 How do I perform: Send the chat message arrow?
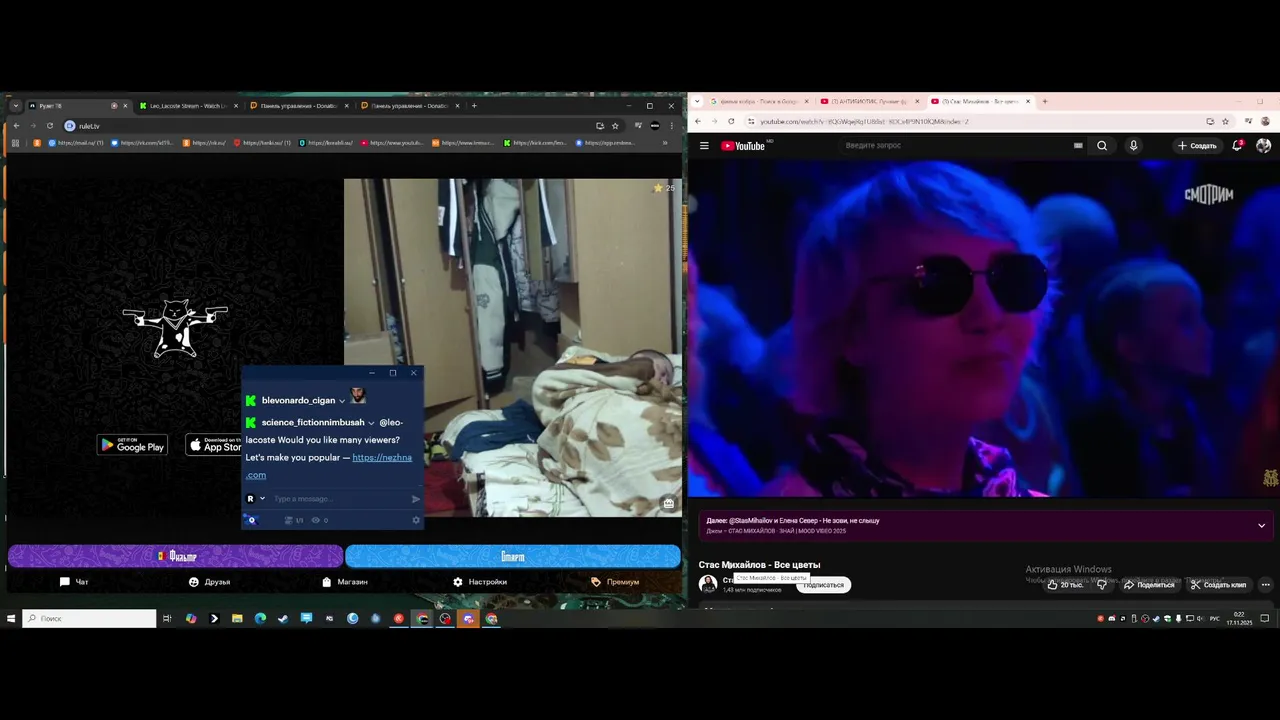pyautogui.click(x=416, y=498)
